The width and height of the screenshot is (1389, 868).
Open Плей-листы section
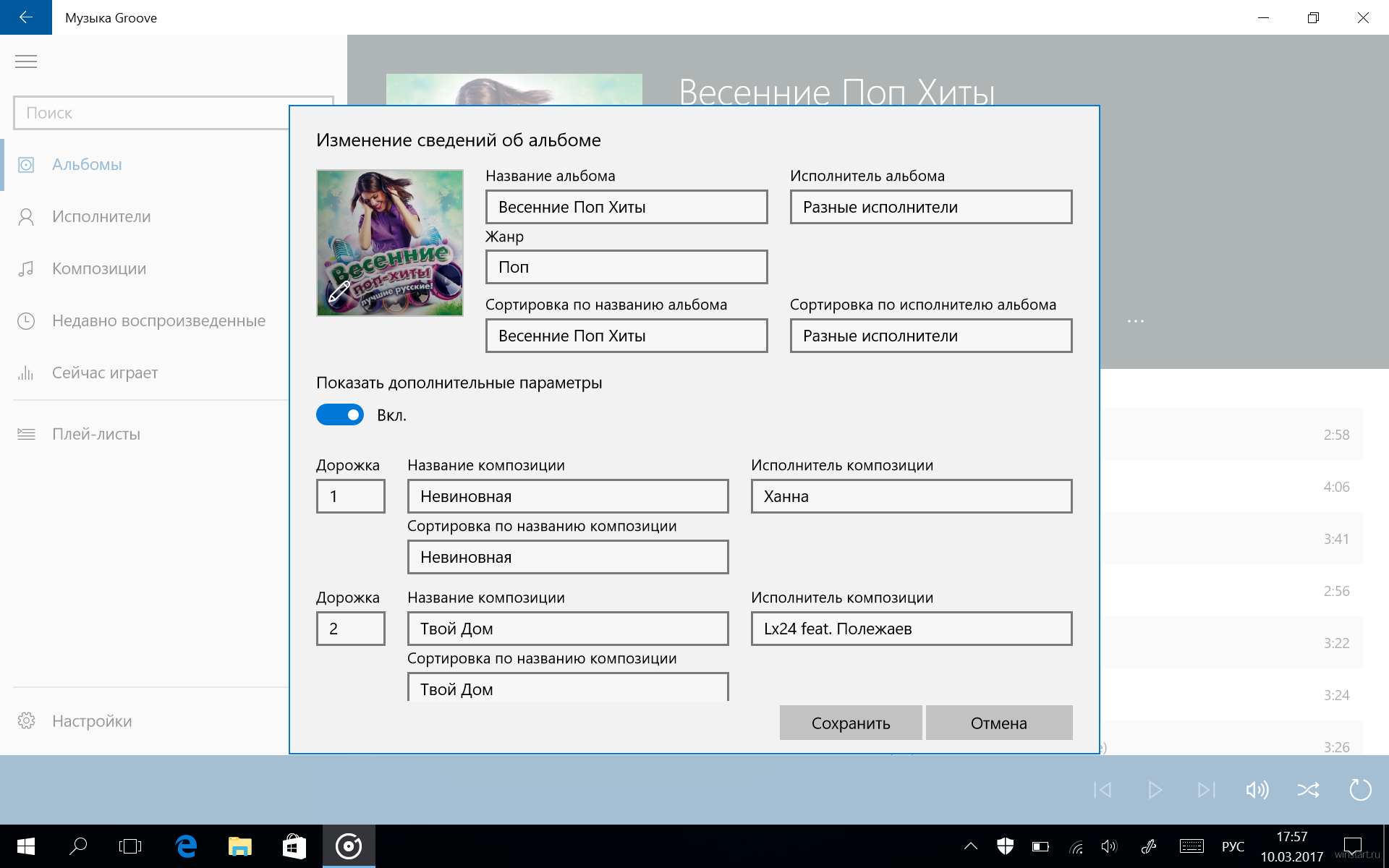pyautogui.click(x=96, y=434)
